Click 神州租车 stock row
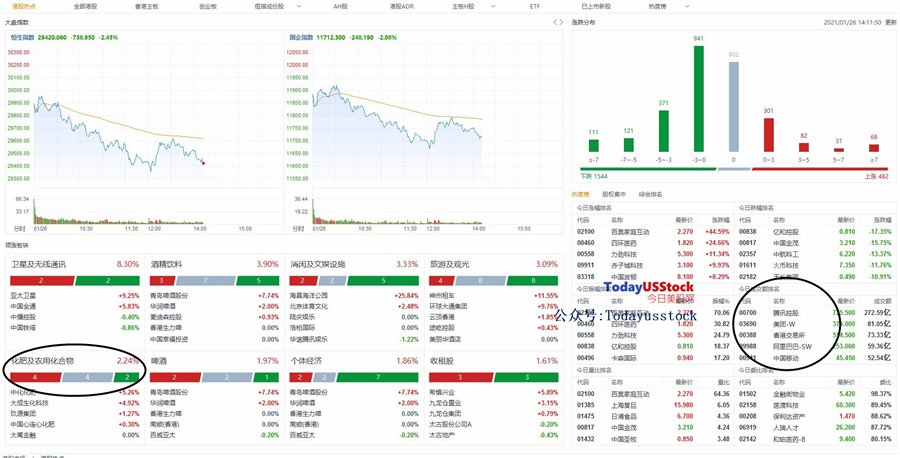The height and width of the screenshot is (458, 900). (494, 296)
